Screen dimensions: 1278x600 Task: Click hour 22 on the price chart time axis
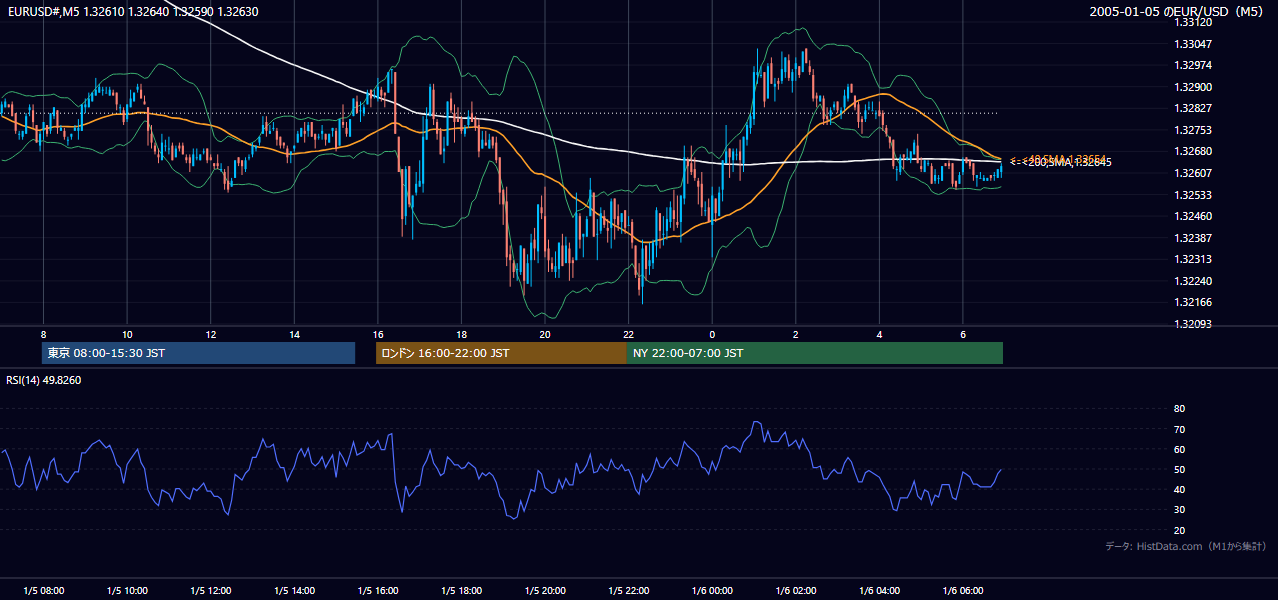628,334
